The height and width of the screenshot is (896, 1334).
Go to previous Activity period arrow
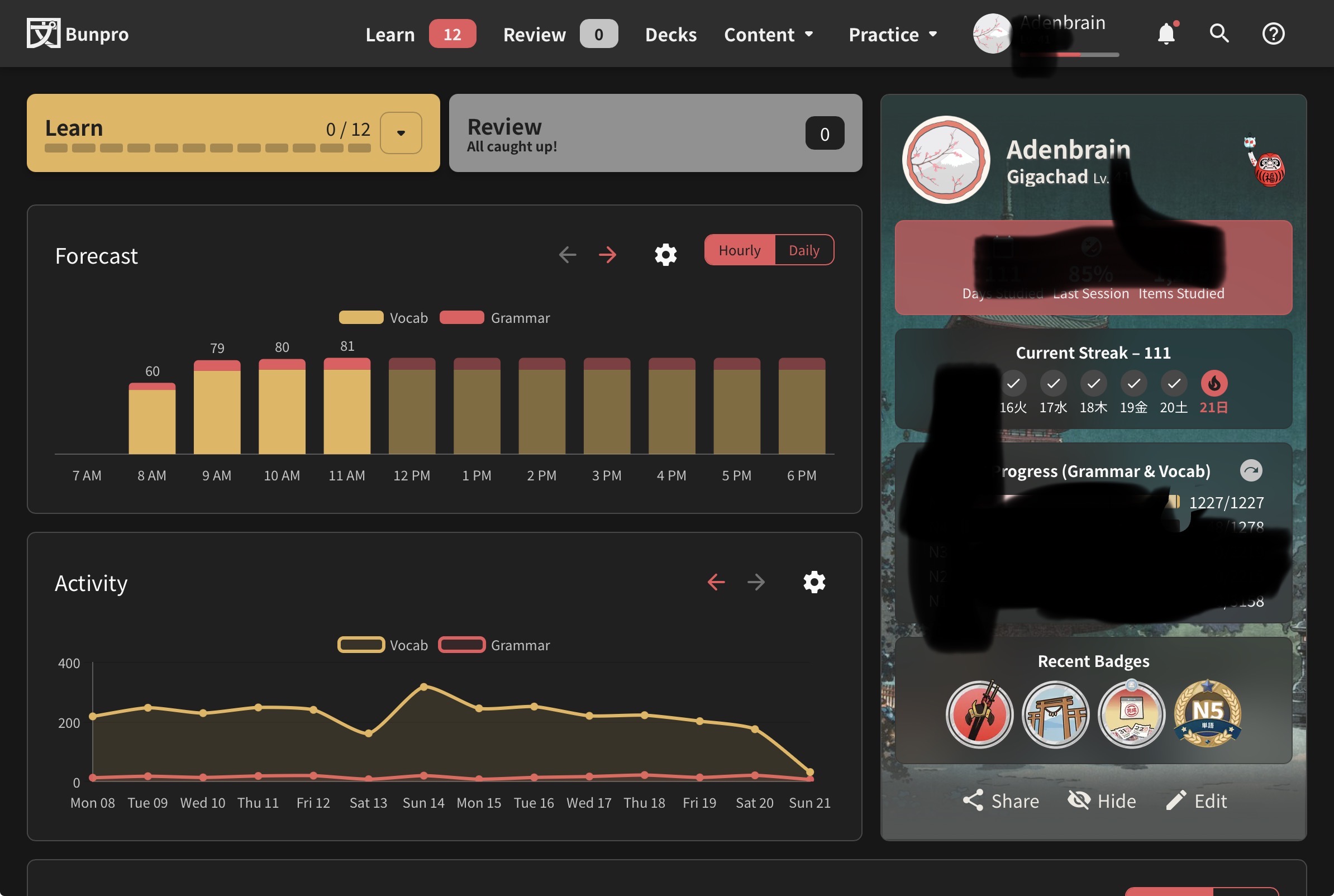(716, 582)
